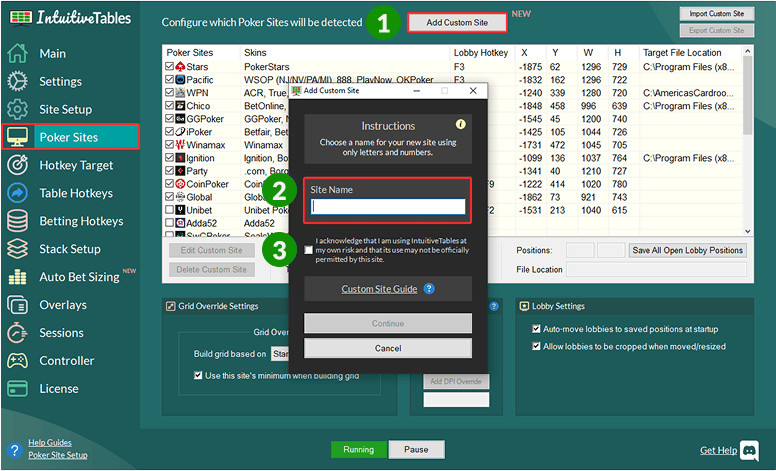Click the yellow info icon in Instructions
This screenshot has height=471, width=776.
(x=461, y=124)
